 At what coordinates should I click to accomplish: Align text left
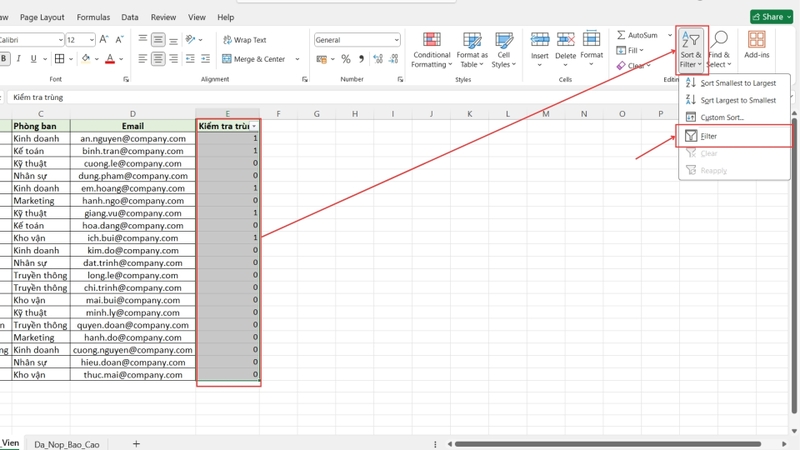pos(143,59)
